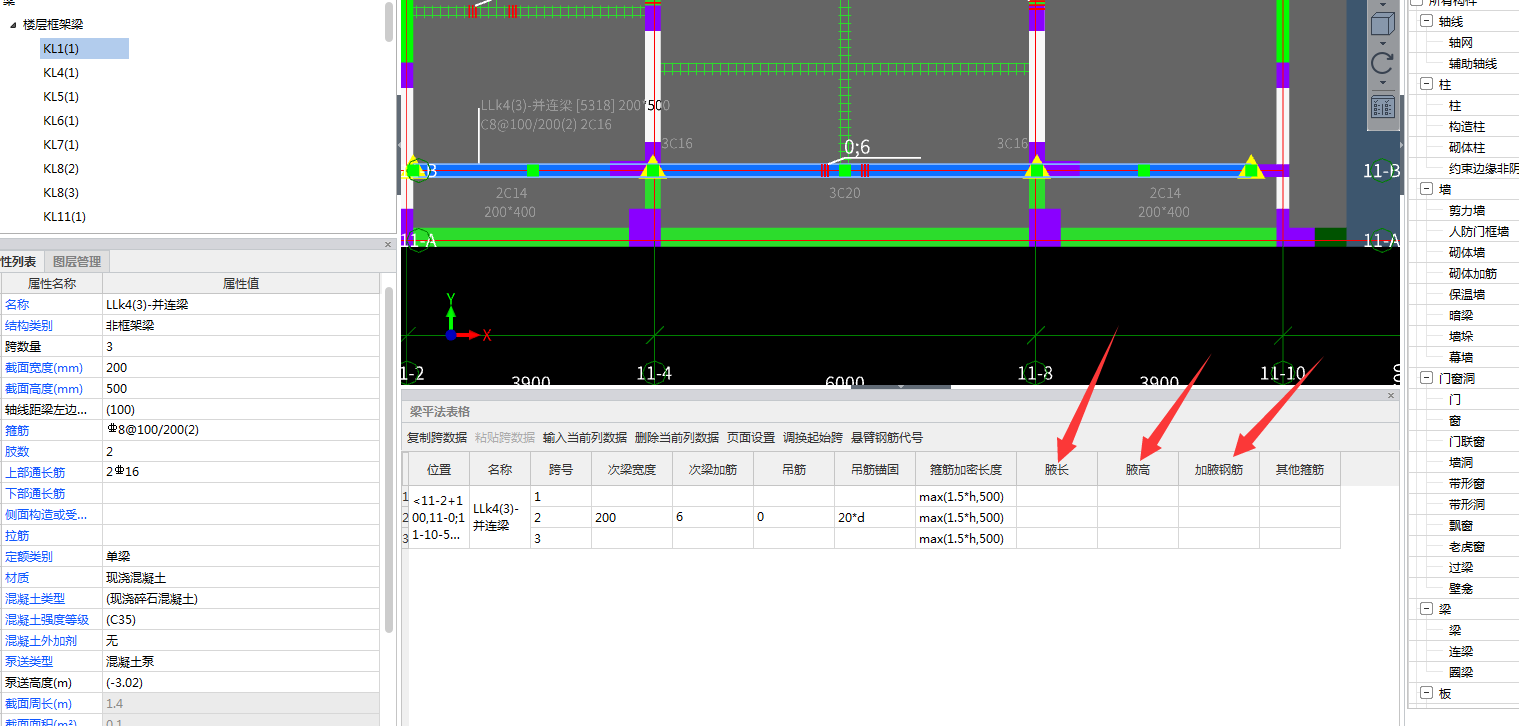Collapse the 墙 group in component tree
1519x726 pixels.
point(1426,189)
